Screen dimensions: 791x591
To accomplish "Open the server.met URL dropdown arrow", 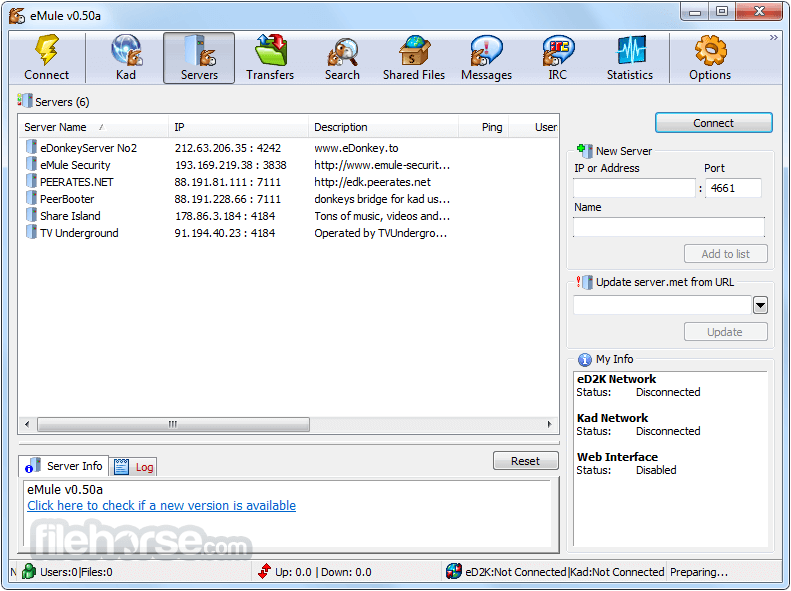I will click(760, 305).
